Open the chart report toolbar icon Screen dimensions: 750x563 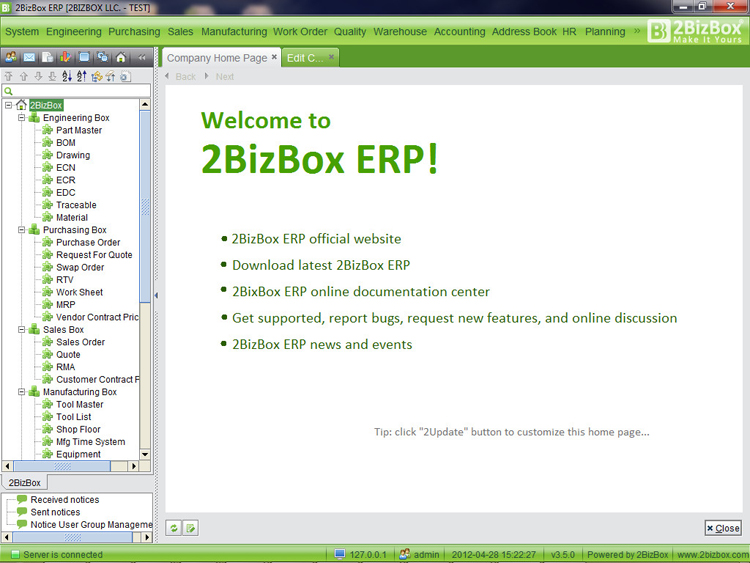pos(66,57)
